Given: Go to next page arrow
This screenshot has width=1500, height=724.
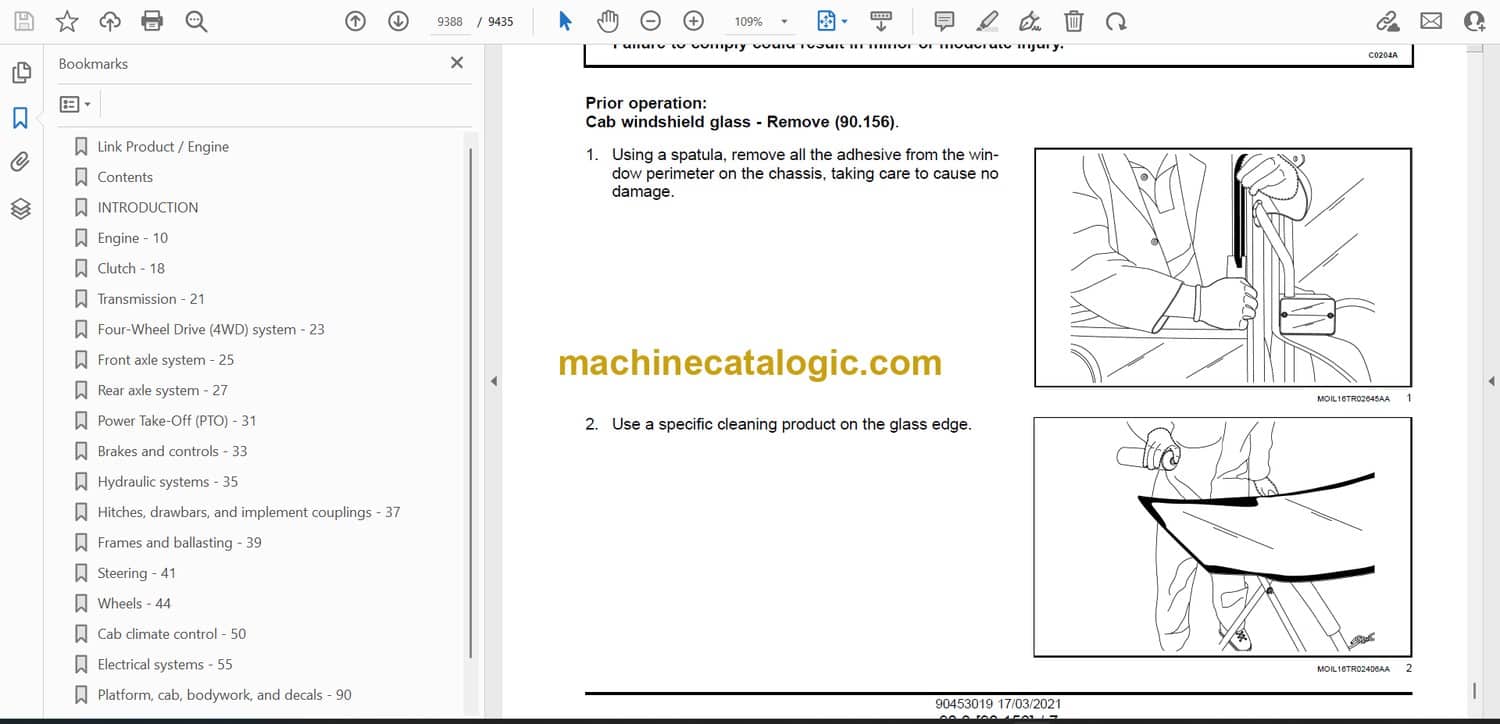Looking at the screenshot, I should (x=398, y=21).
